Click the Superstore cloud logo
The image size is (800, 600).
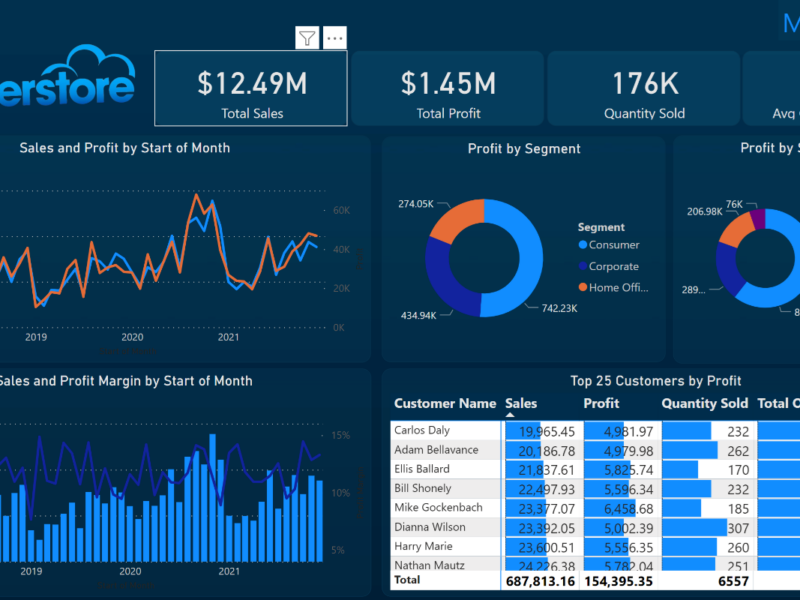point(70,78)
